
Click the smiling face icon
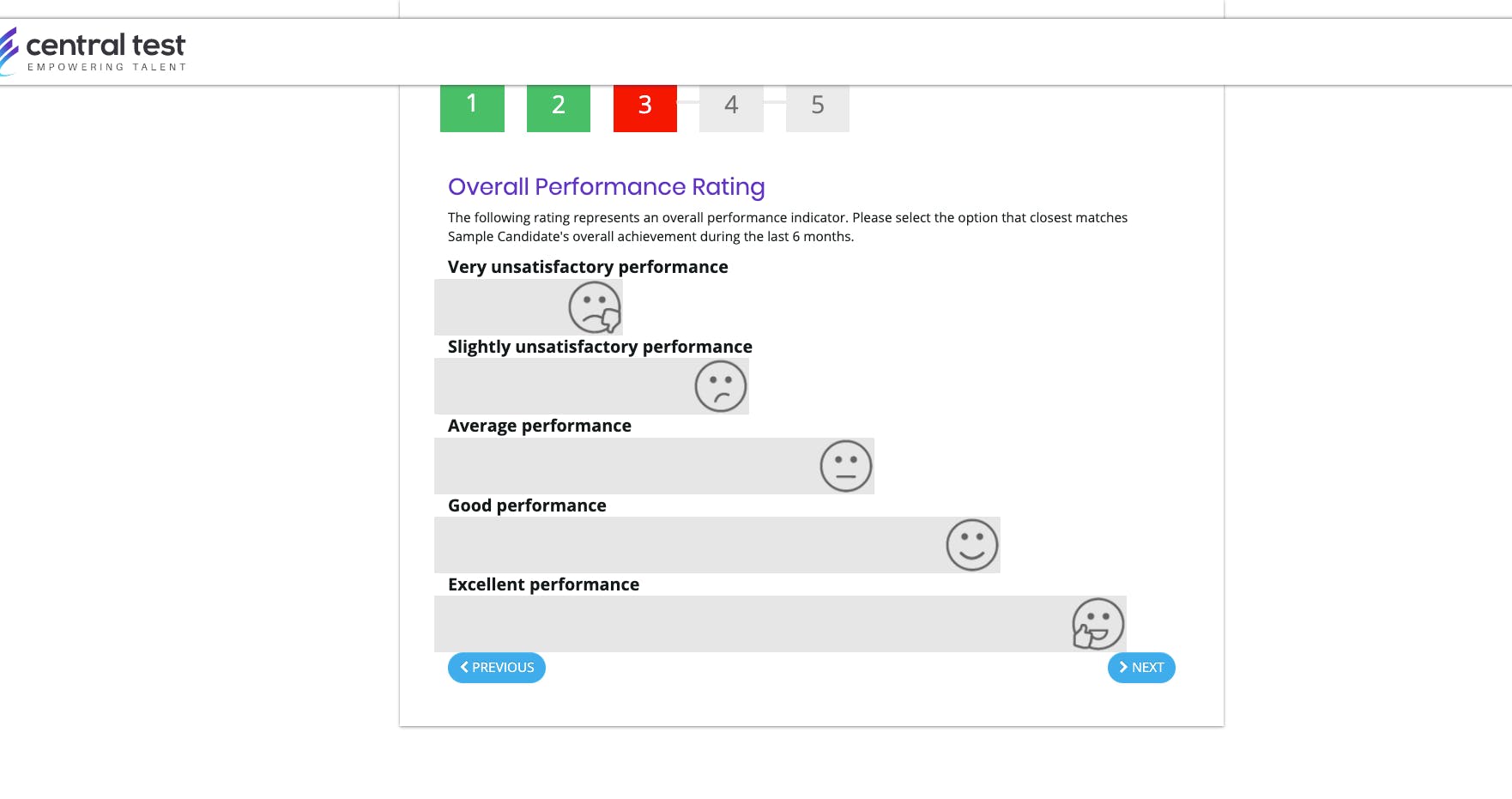[972, 545]
